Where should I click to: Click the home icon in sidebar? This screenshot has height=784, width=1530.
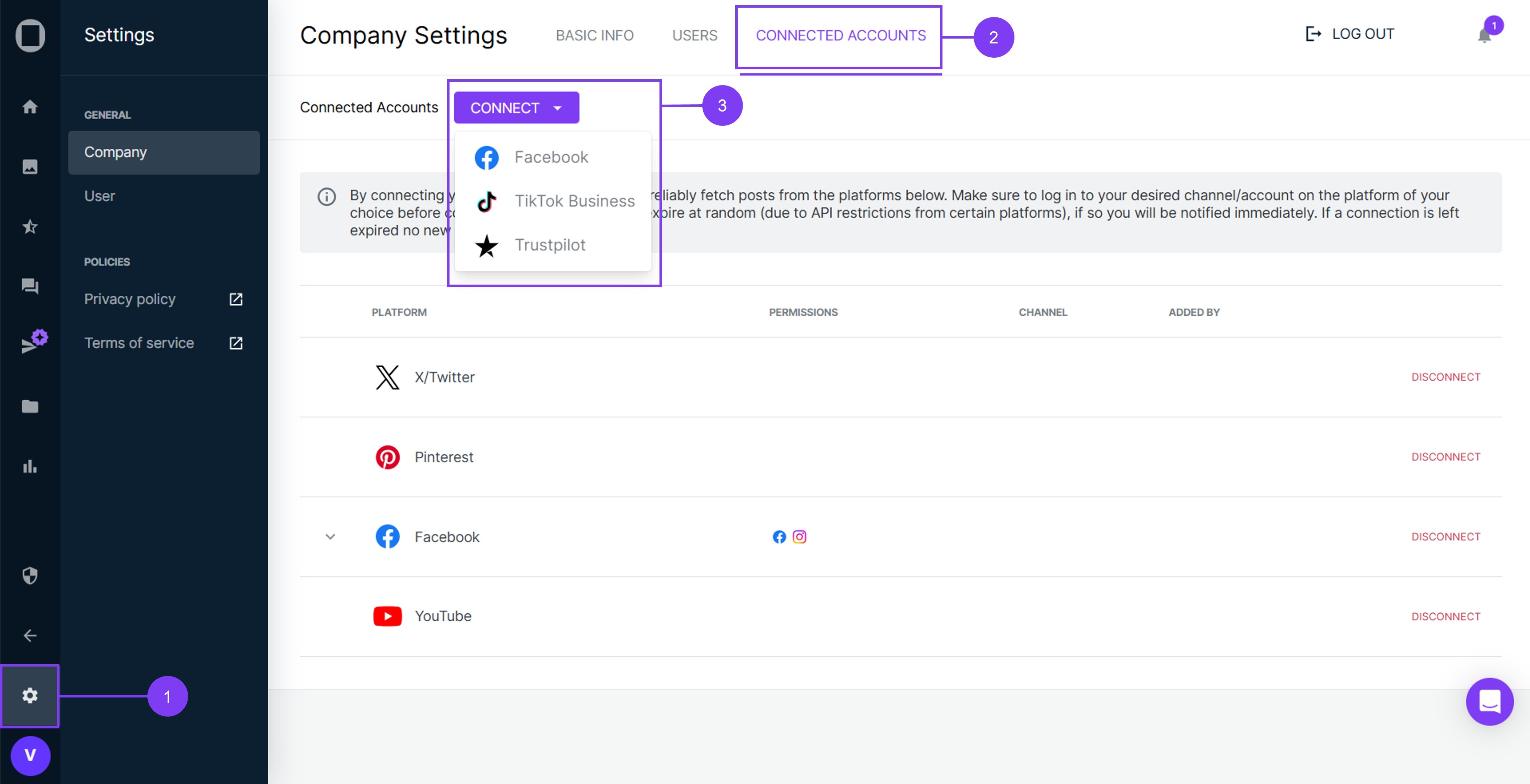30,107
